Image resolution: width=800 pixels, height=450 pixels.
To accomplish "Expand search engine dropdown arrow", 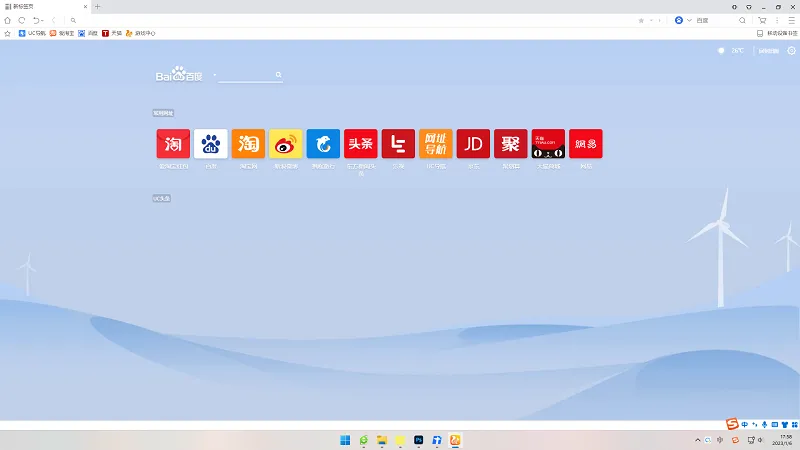I will 689,20.
